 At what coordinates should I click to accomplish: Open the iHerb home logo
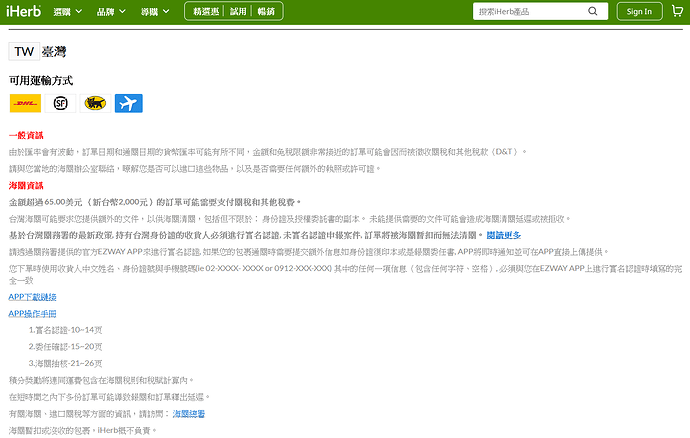click(24, 11)
